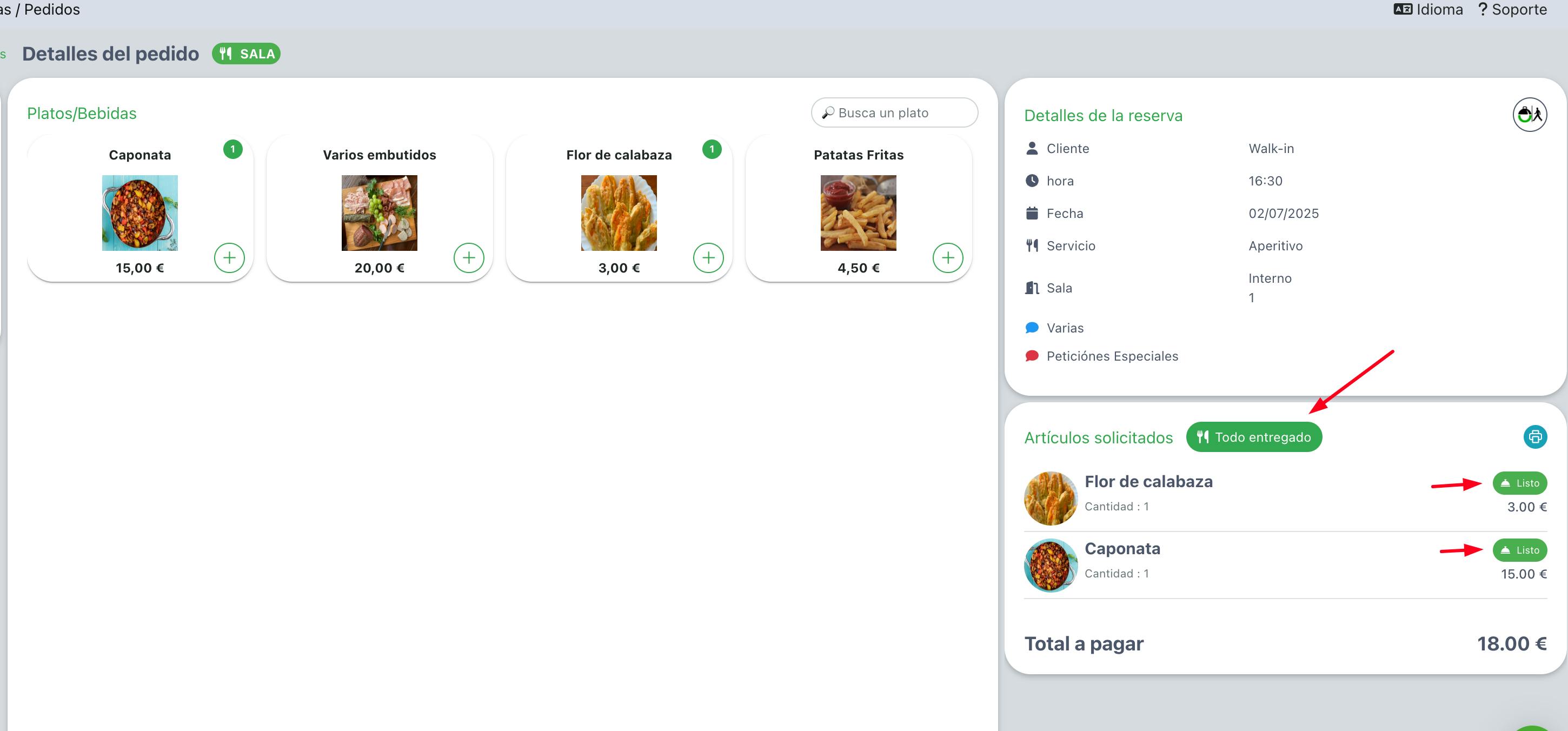
Task: Click the walk-in reservation status icon
Action: [x=1530, y=115]
